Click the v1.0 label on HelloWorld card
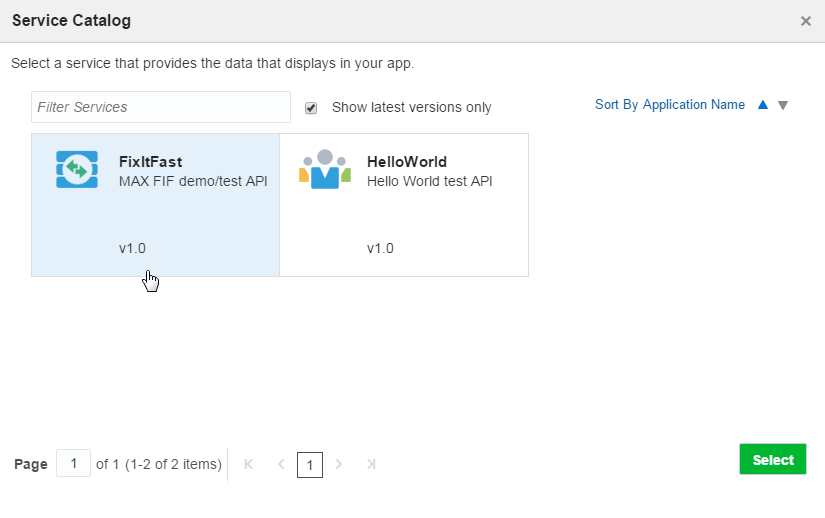 [380, 248]
